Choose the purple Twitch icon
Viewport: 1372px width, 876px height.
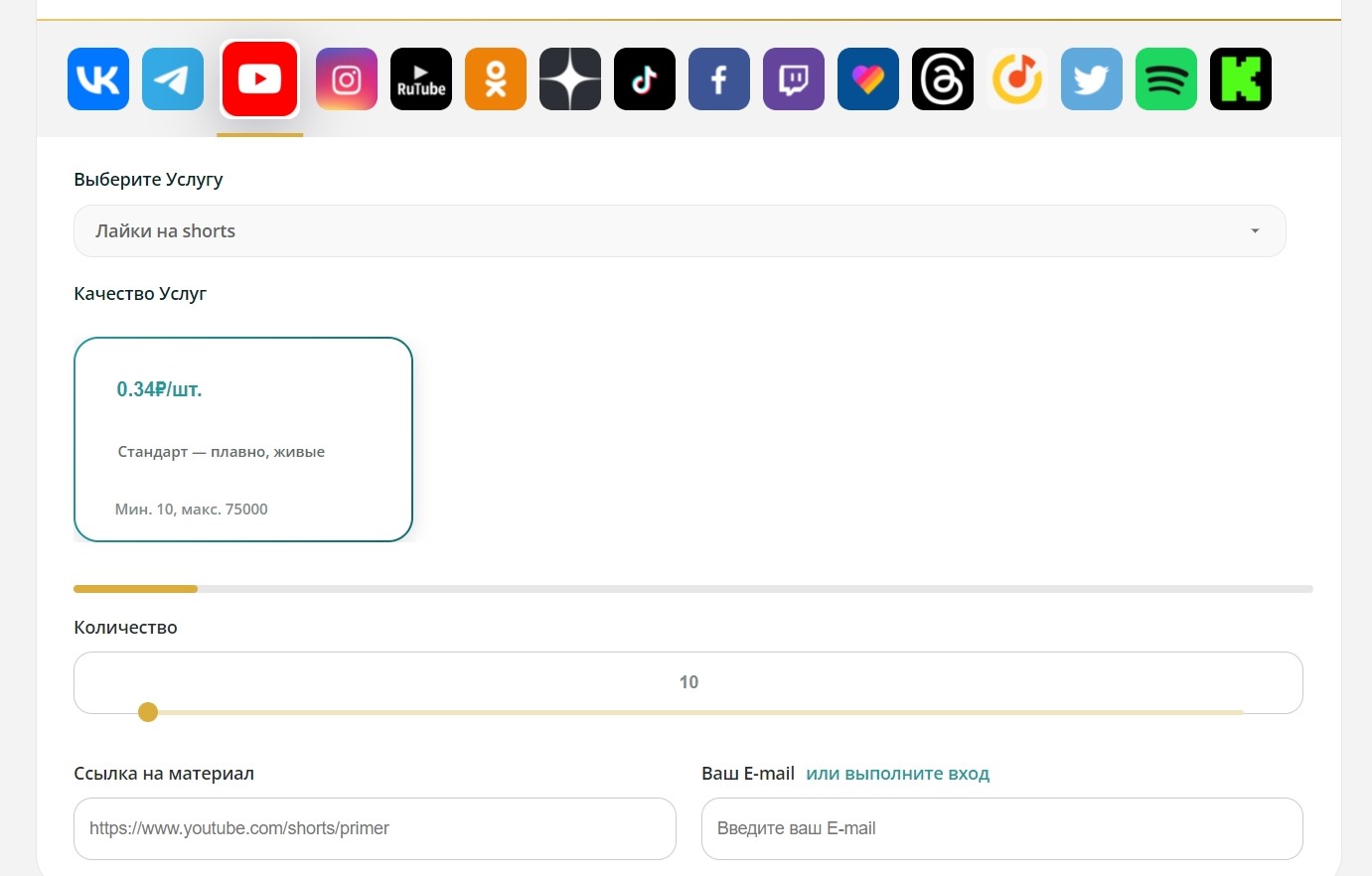coord(794,78)
